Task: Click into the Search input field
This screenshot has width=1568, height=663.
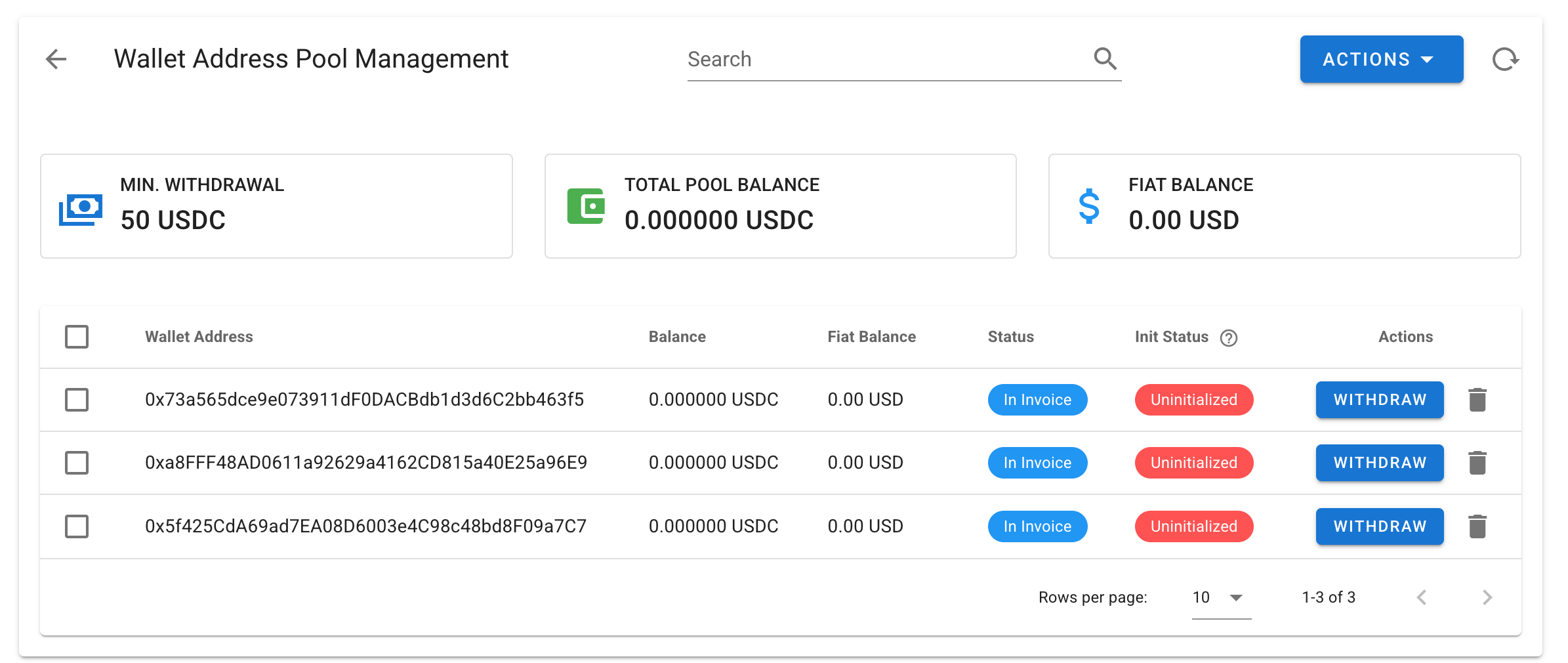Action: 879,59
